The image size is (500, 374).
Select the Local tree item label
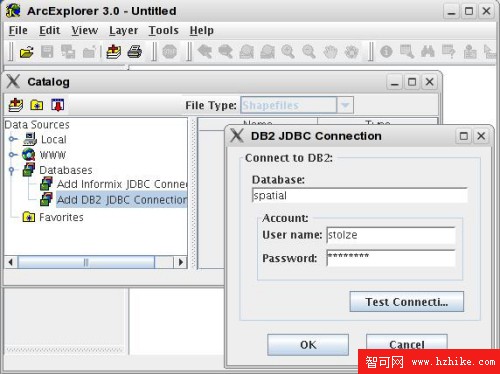[x=54, y=139]
